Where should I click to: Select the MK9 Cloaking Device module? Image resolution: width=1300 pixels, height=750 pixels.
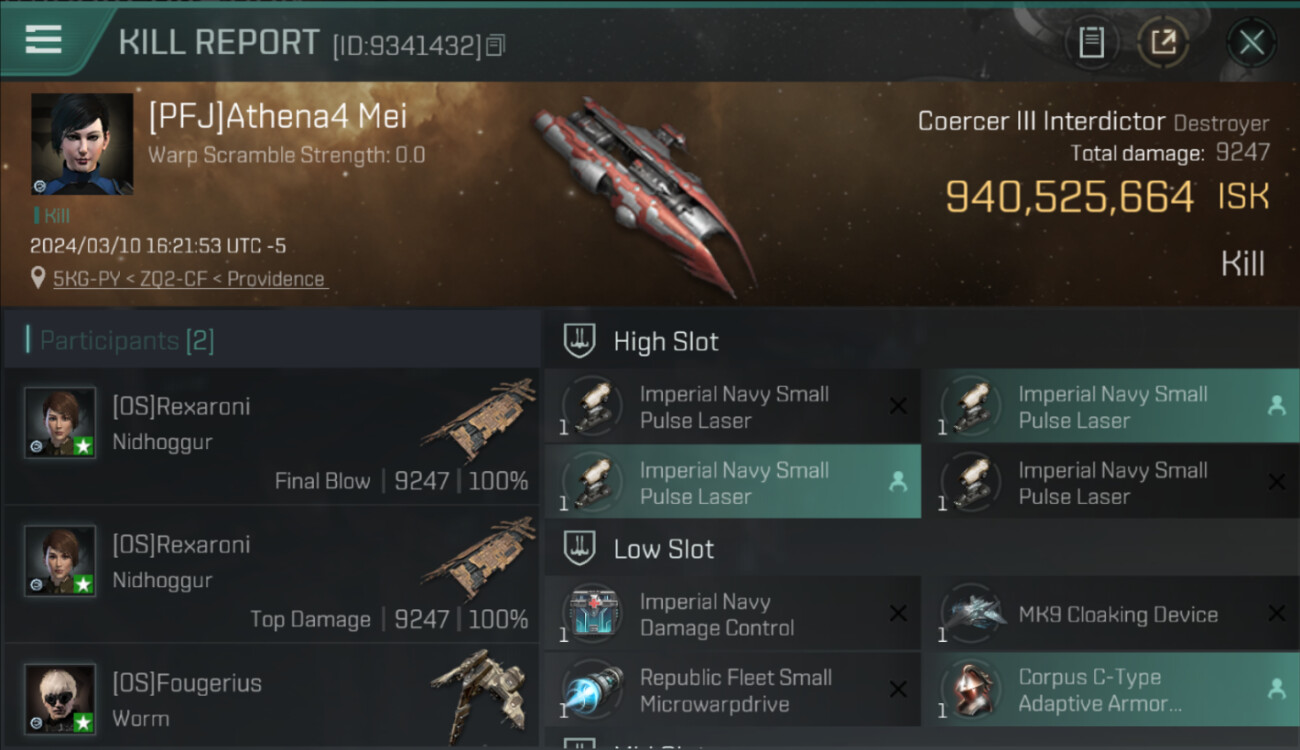1110,615
